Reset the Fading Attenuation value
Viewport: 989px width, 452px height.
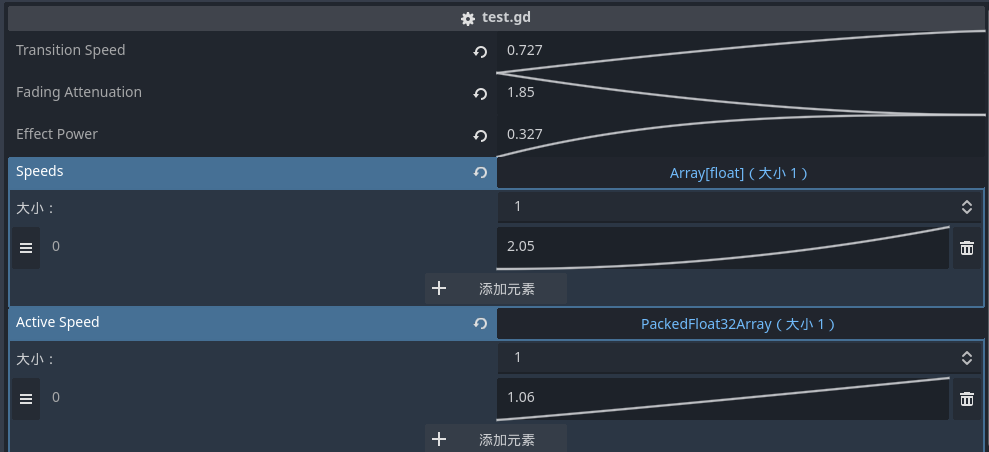[480, 94]
